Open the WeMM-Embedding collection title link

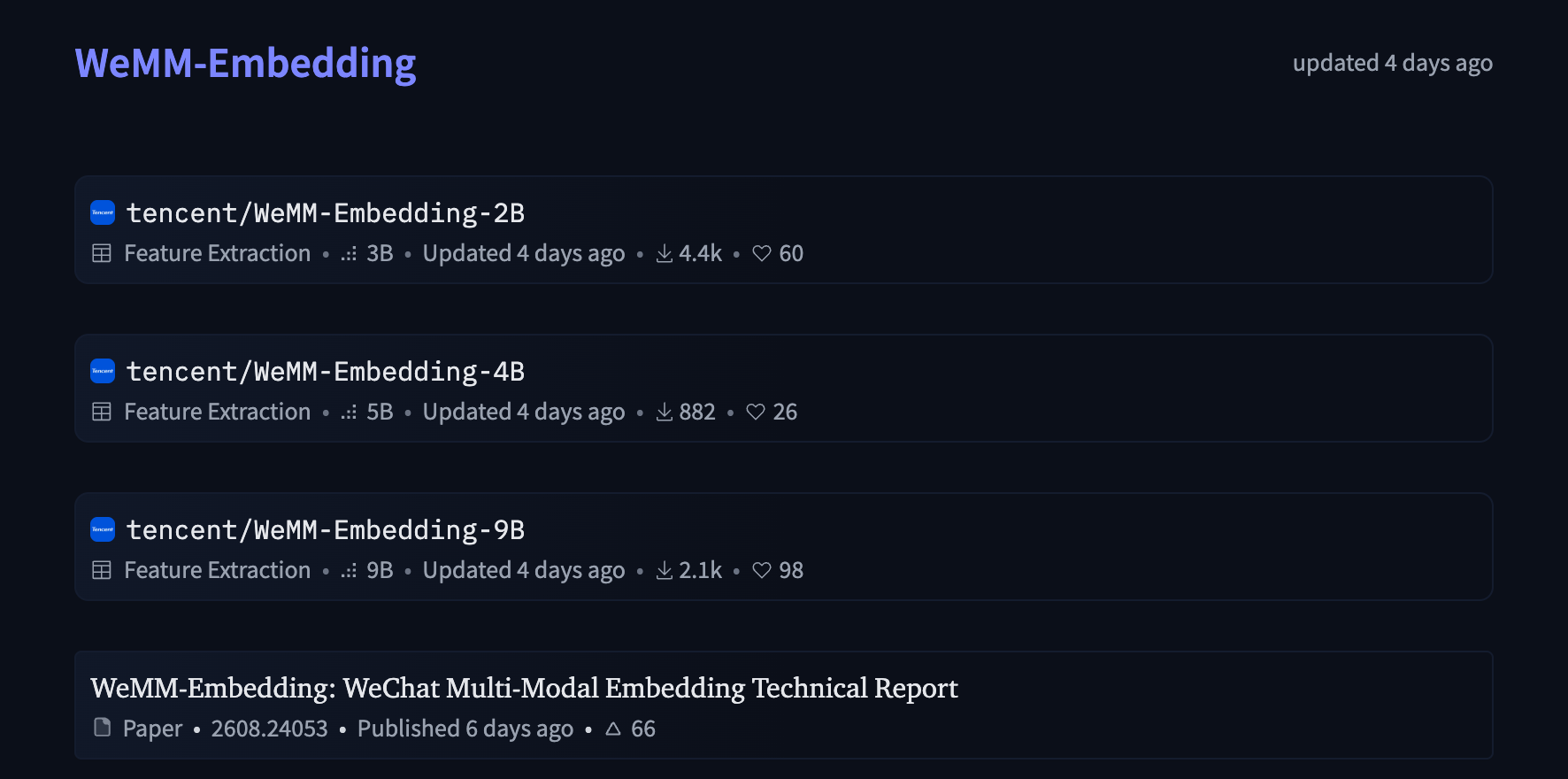tap(245, 64)
